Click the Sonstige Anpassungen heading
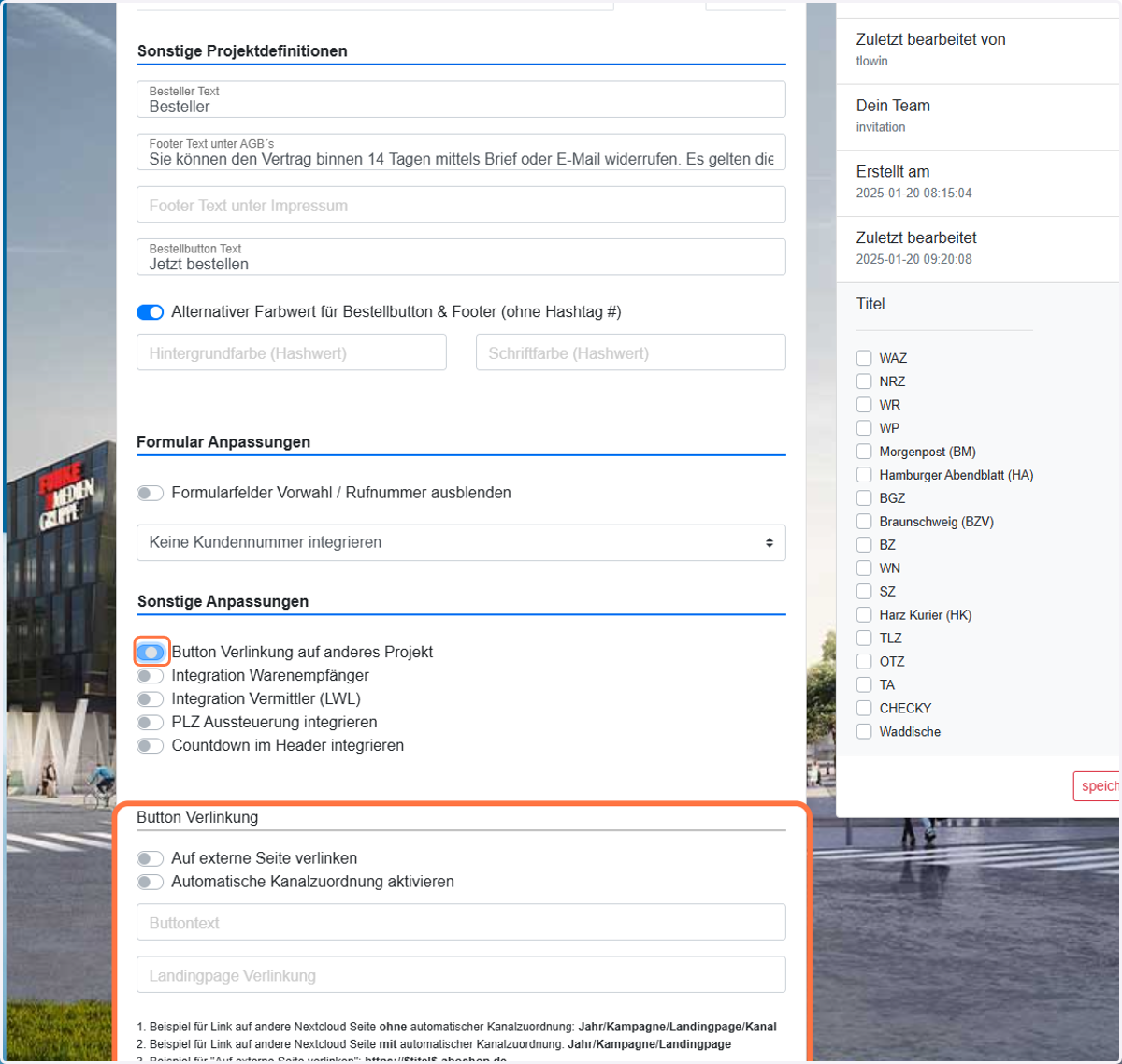Image resolution: width=1122 pixels, height=1064 pixels. point(223,601)
